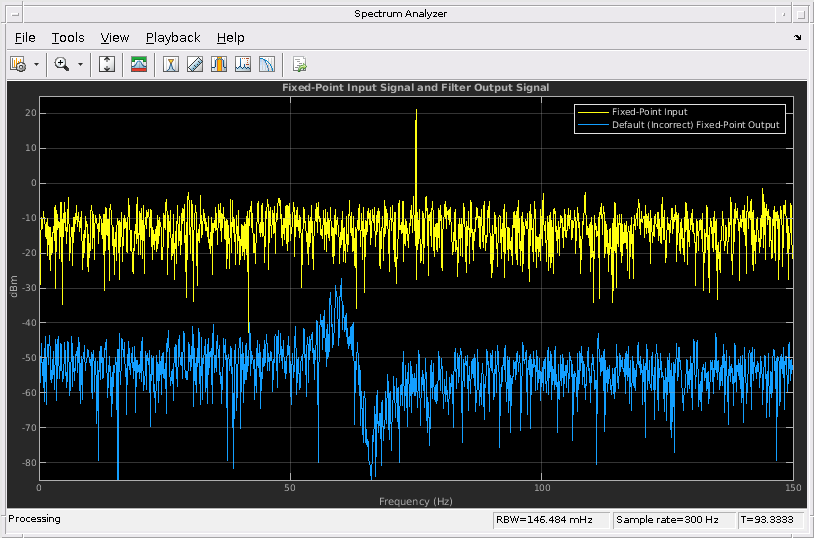Click the Scale Y-axis limits icon
The image size is (814, 538).
[x=107, y=64]
